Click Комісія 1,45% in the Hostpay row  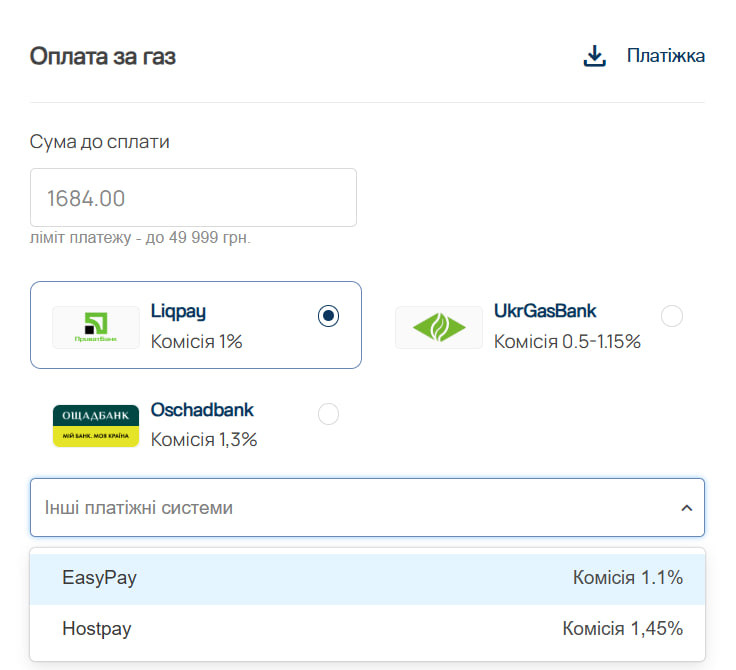622,629
